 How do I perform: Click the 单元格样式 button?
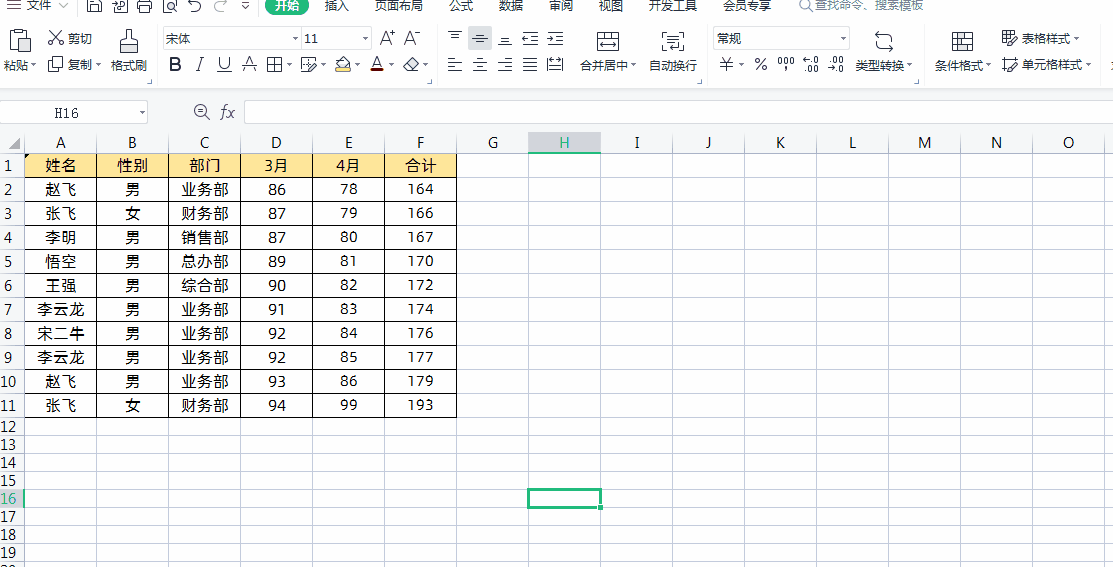1046,65
